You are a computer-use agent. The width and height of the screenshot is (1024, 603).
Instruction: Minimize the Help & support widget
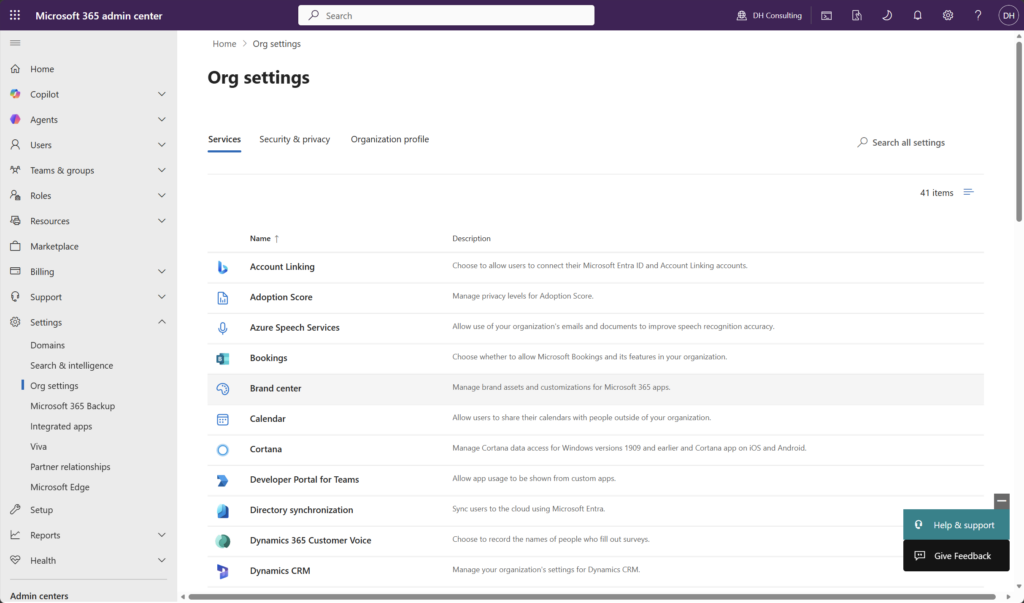coord(1001,501)
